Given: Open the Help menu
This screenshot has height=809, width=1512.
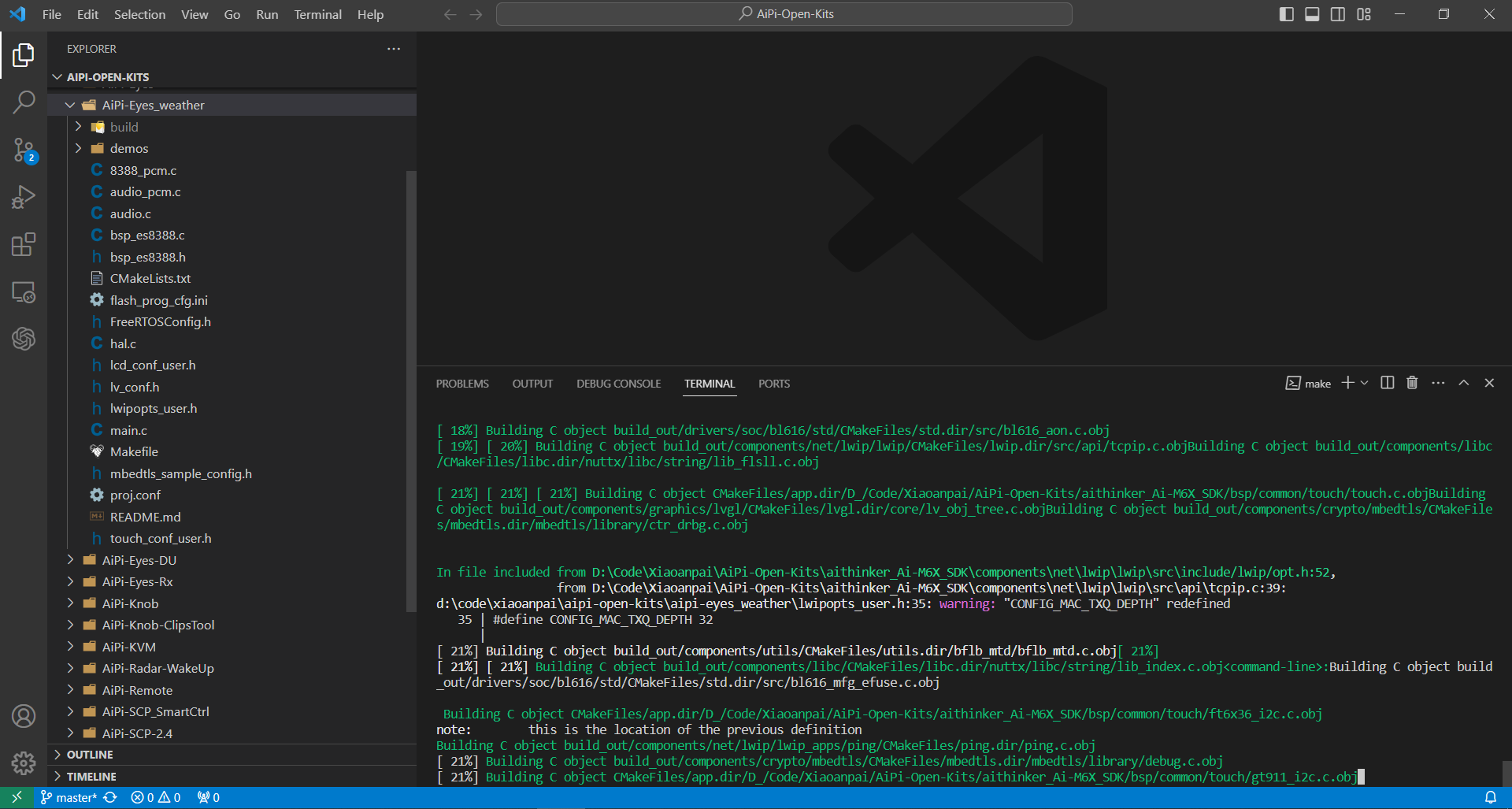Looking at the screenshot, I should coord(370,14).
